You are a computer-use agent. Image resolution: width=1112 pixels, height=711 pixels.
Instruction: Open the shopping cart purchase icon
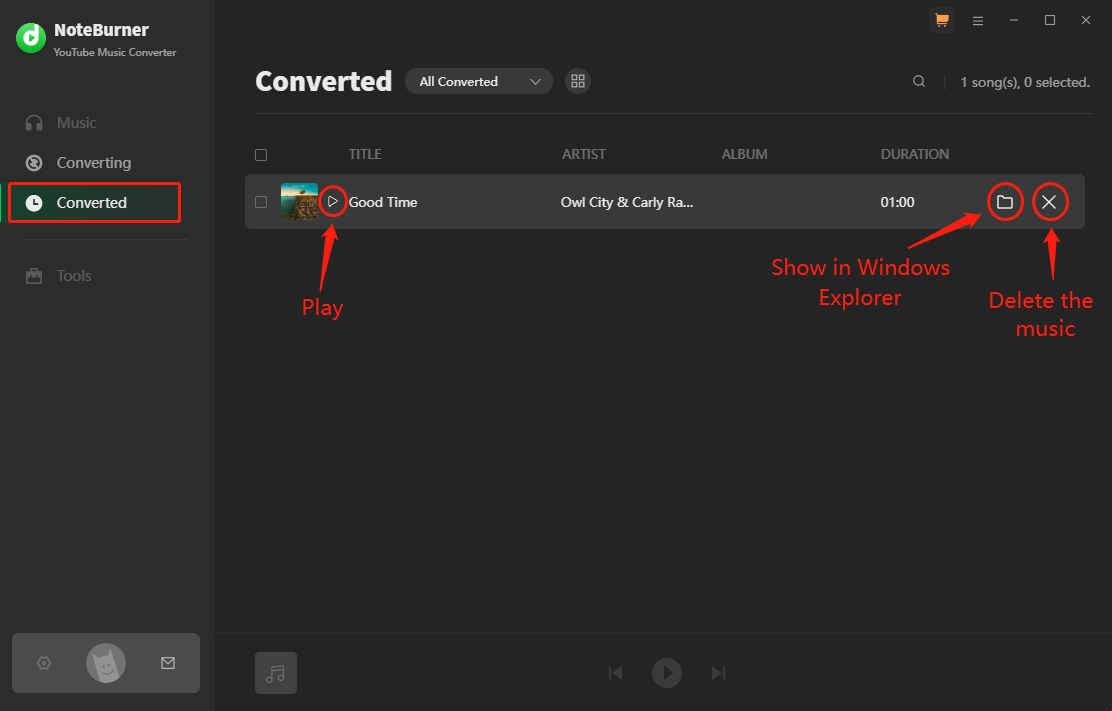point(942,21)
